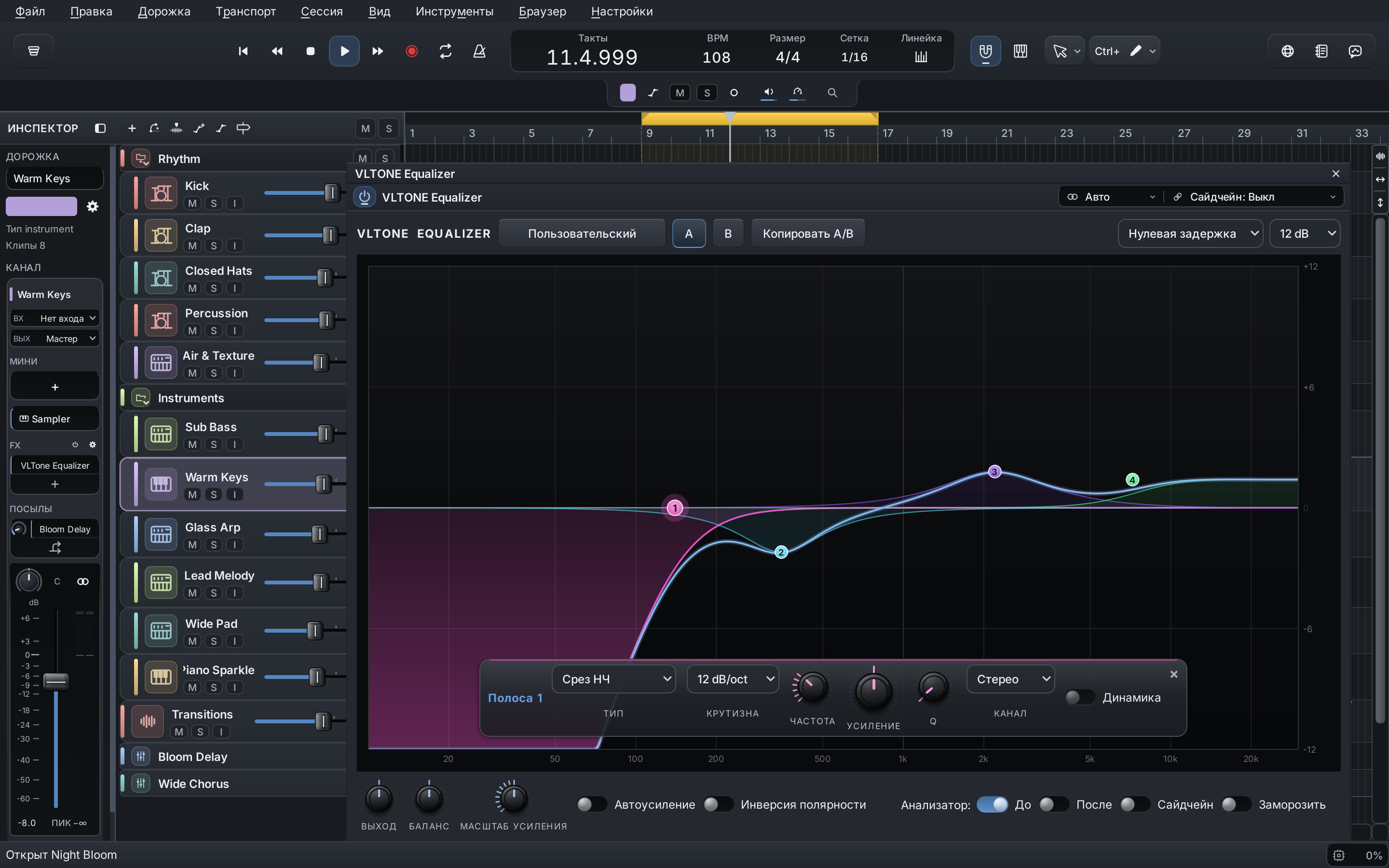Image resolution: width=1389 pixels, height=868 pixels.
Task: Open the Нулевая задержка mode dropdown
Action: [x=1190, y=234]
